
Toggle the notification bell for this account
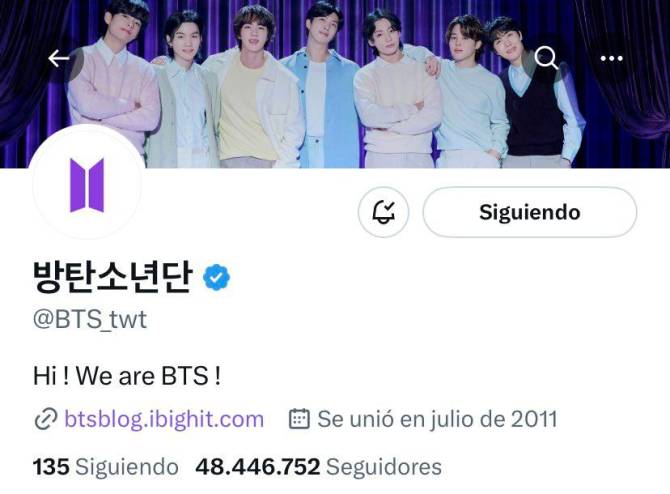point(383,212)
